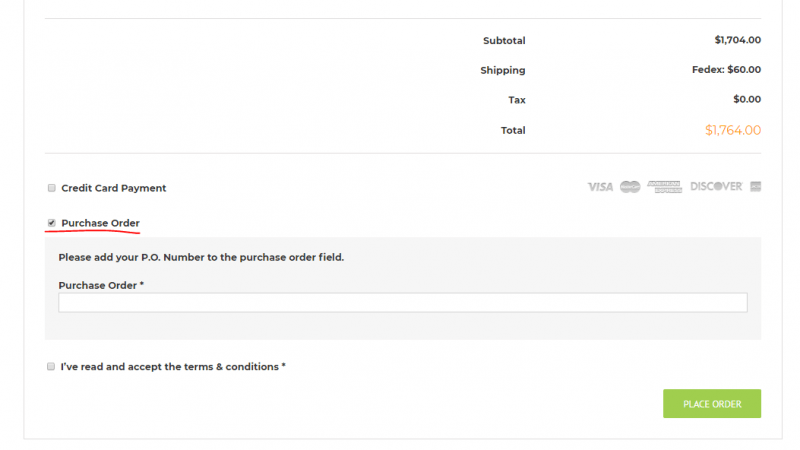Focus the Purchase Order number input field
Screen dimensions: 800x450
403,303
